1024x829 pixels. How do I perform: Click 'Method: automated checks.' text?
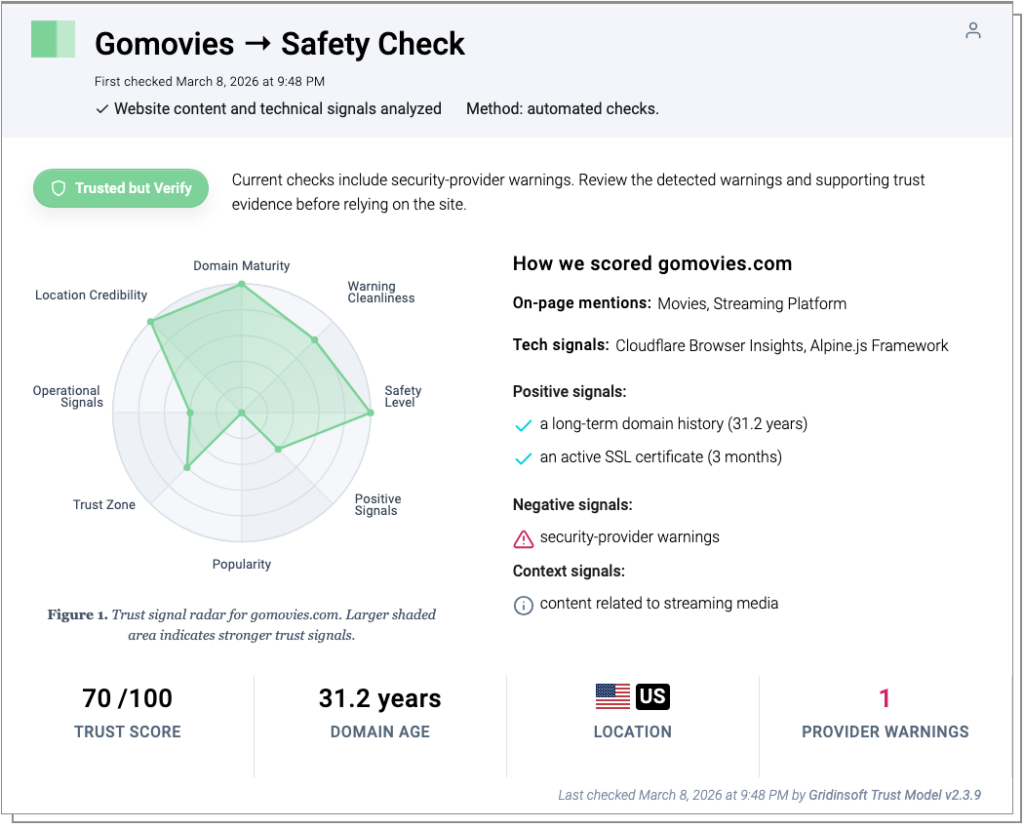pyautogui.click(x=562, y=109)
